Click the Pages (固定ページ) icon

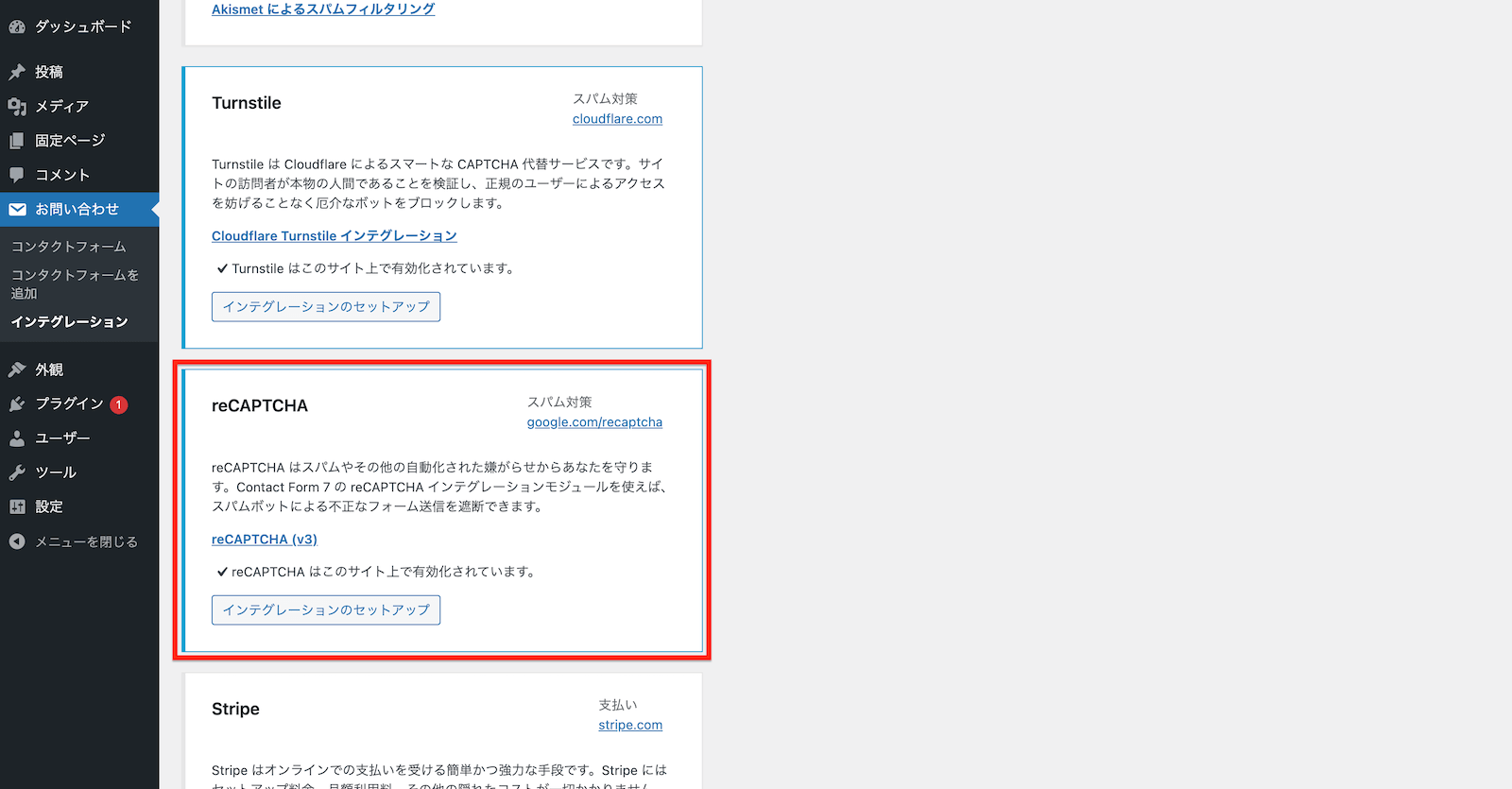pos(17,141)
